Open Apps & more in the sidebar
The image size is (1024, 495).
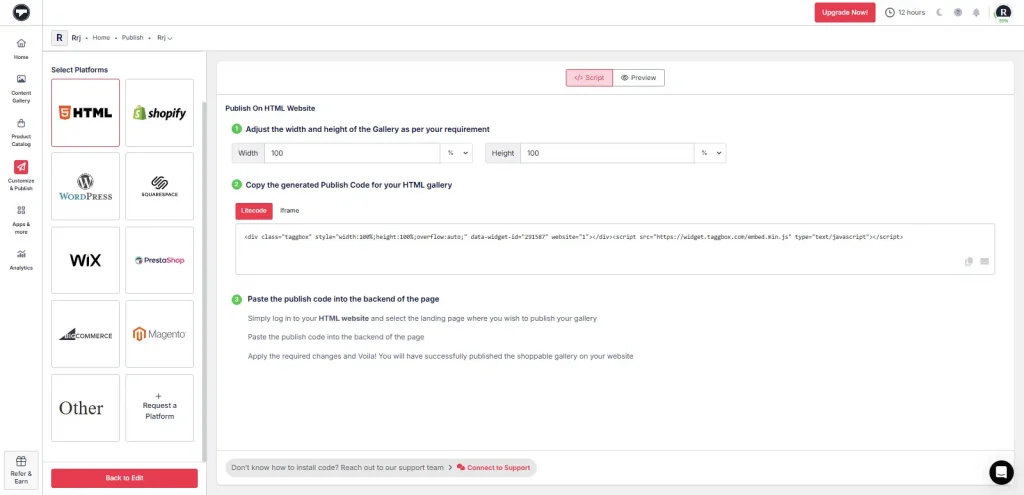click(x=21, y=219)
